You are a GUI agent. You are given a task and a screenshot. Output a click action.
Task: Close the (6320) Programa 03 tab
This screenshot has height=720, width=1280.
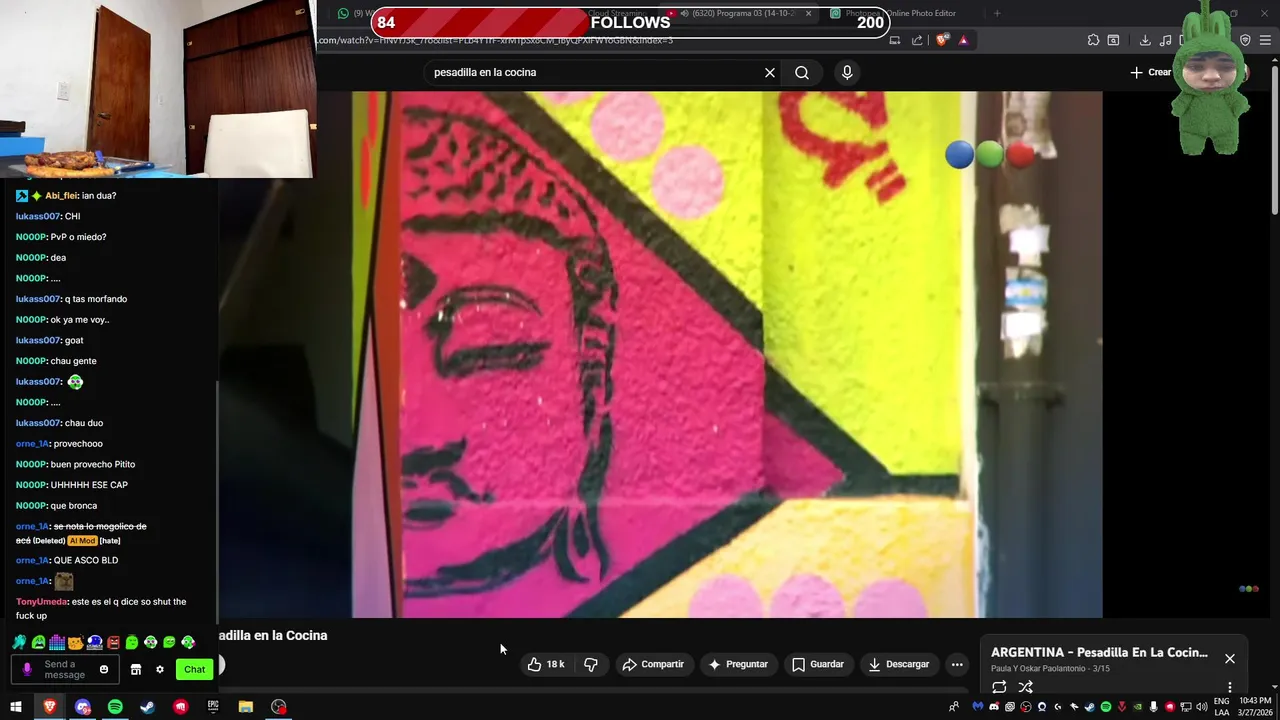tap(808, 13)
